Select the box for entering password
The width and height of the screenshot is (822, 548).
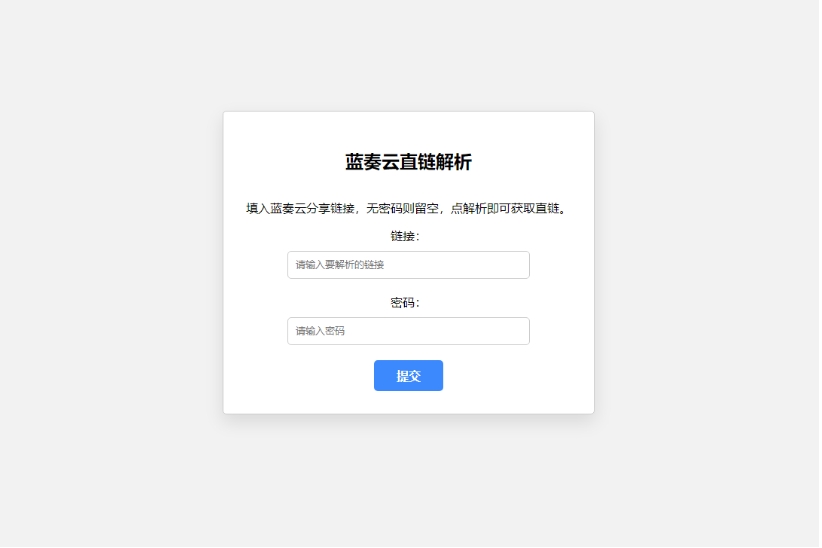click(409, 332)
